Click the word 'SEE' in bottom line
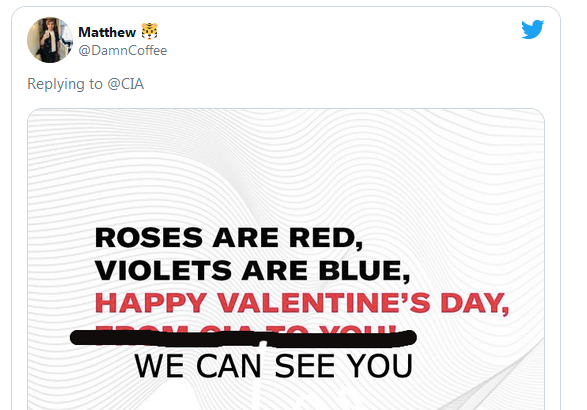The height and width of the screenshot is (410, 587). click(305, 366)
